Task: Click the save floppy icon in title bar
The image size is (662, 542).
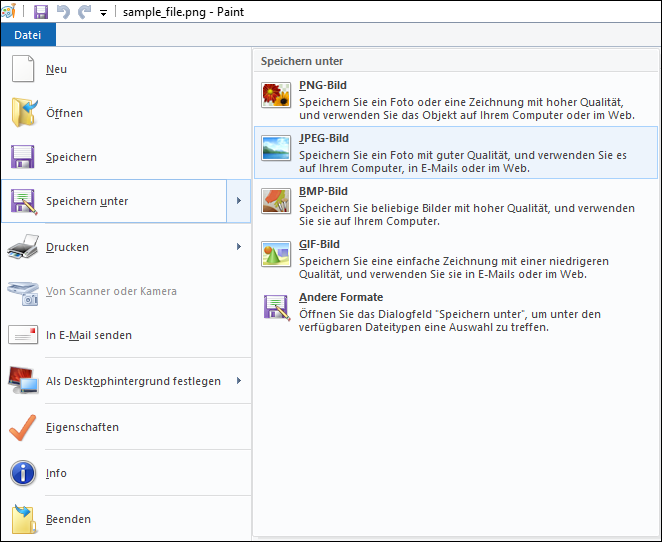Action: pos(41,12)
